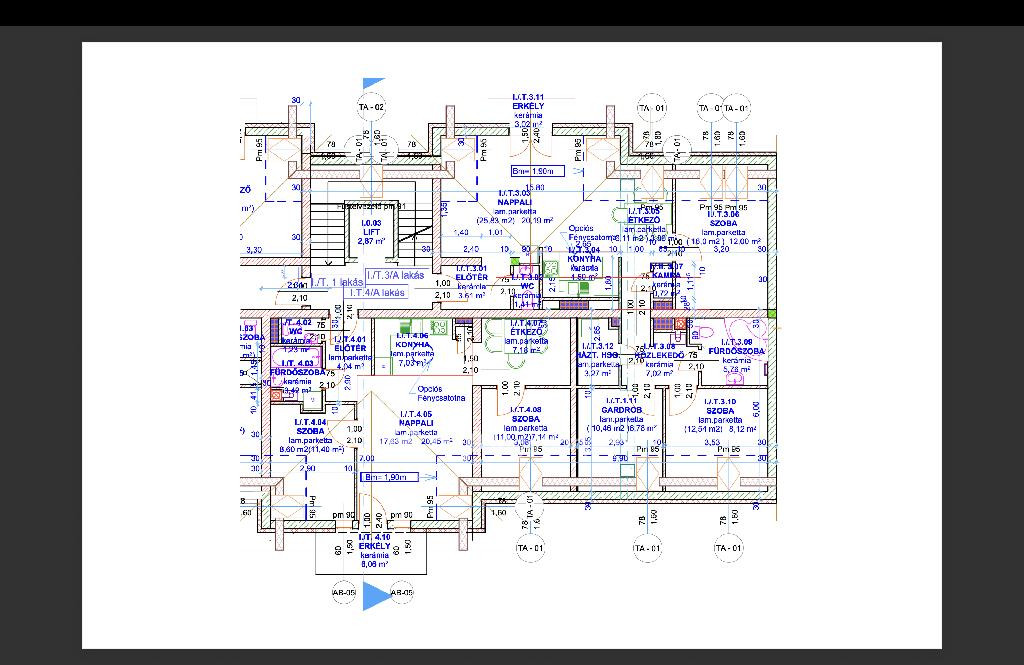This screenshot has width=1024, height=665.
Task: Select the I.0.03 LIFT room label
Action: pos(371,232)
